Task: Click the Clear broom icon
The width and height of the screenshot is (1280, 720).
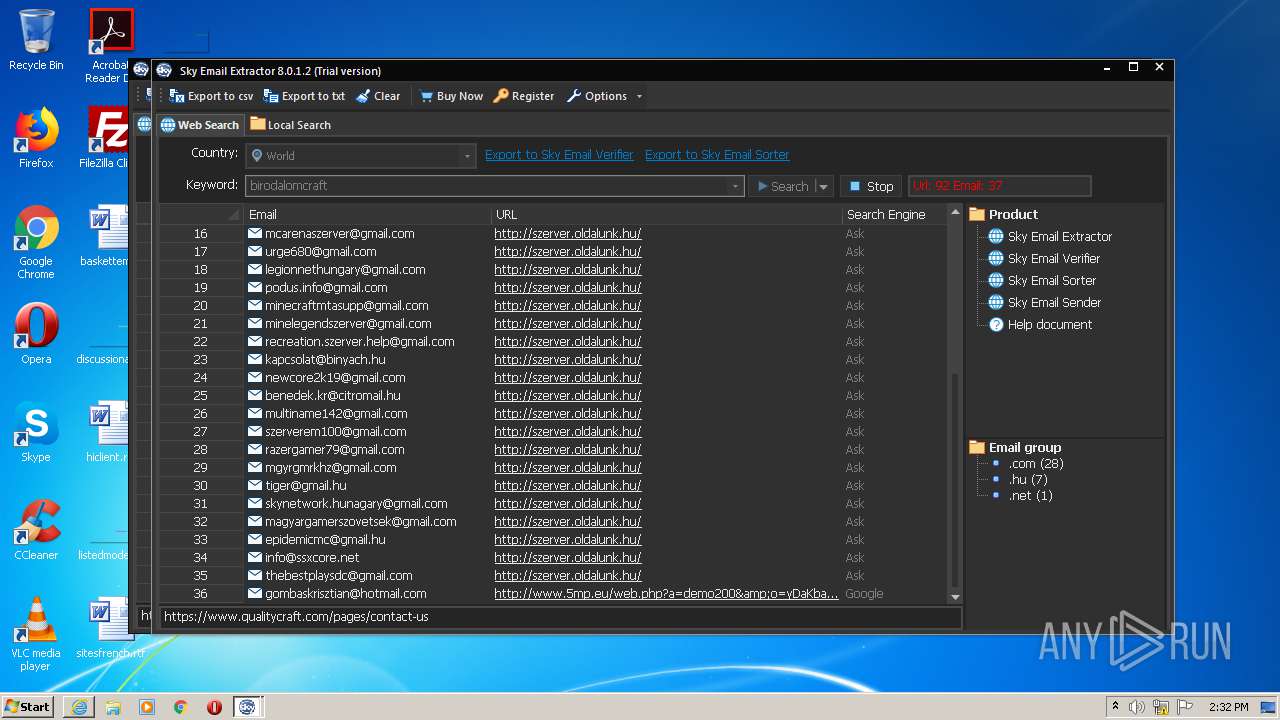Action: (x=363, y=96)
